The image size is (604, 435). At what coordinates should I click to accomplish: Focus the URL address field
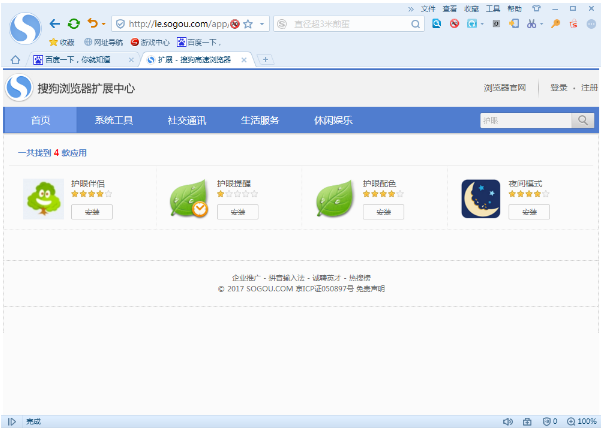click(178, 24)
